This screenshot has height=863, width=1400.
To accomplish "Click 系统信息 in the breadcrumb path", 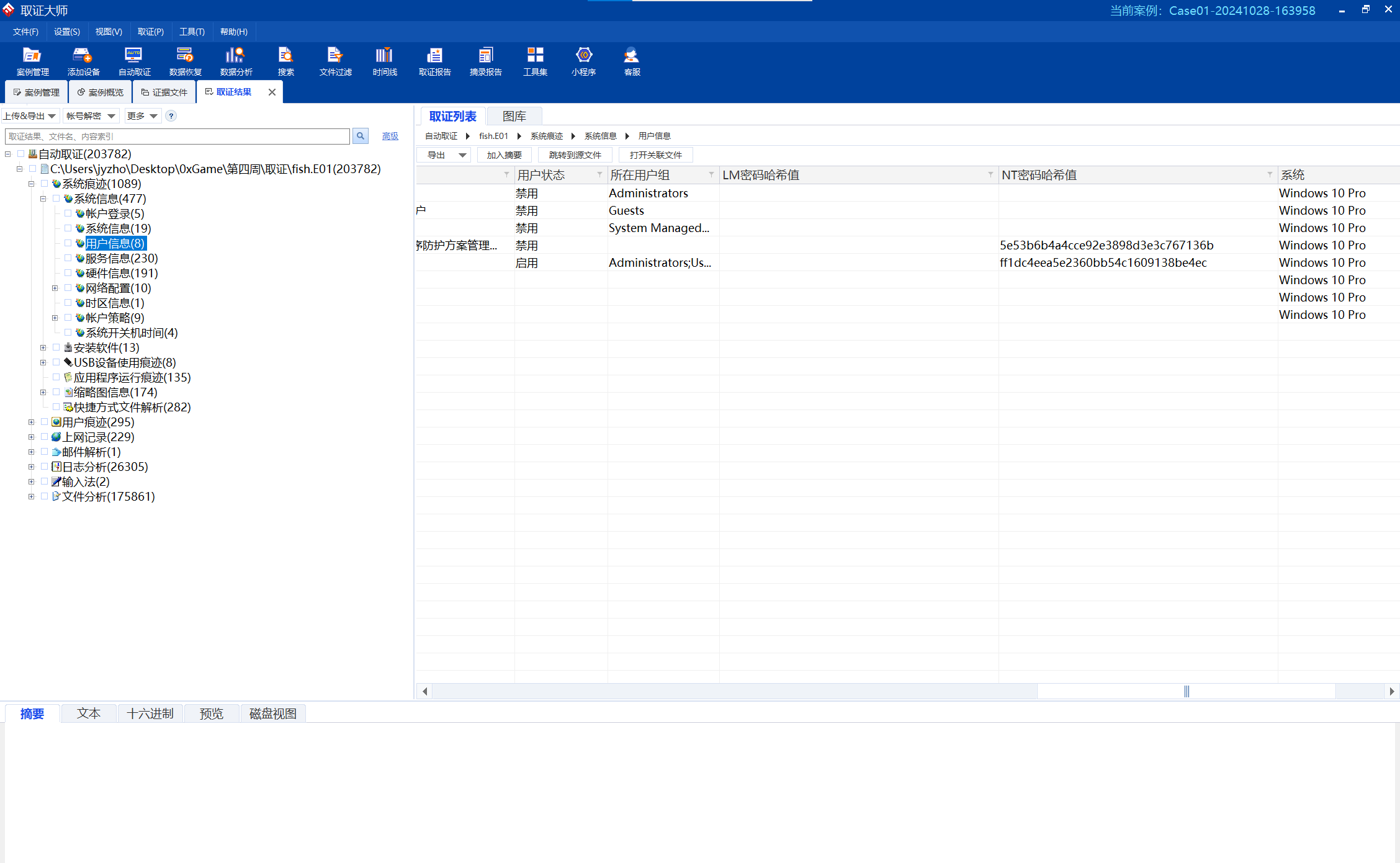I will coord(601,136).
